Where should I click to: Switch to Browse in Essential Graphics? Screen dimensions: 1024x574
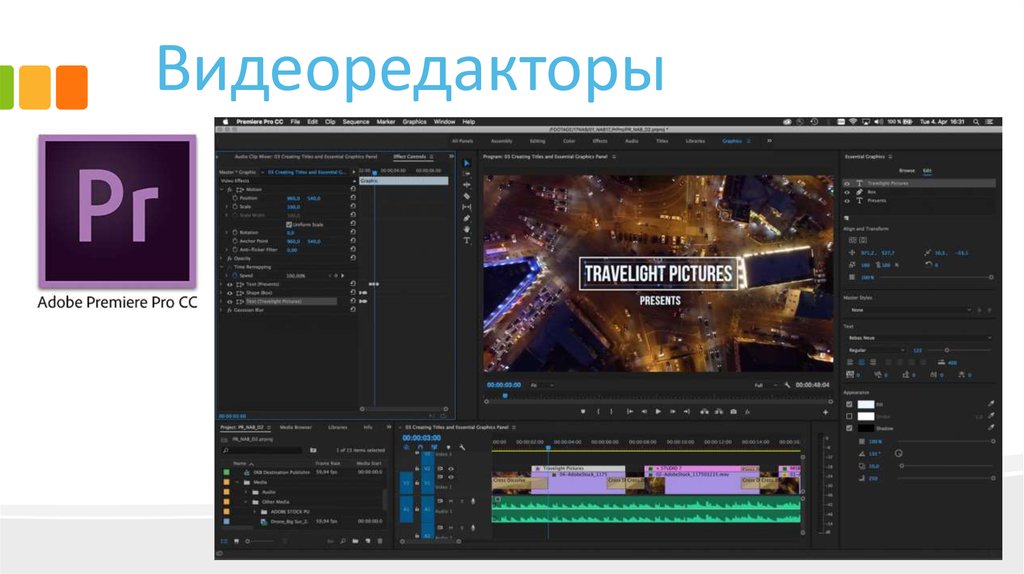[906, 170]
